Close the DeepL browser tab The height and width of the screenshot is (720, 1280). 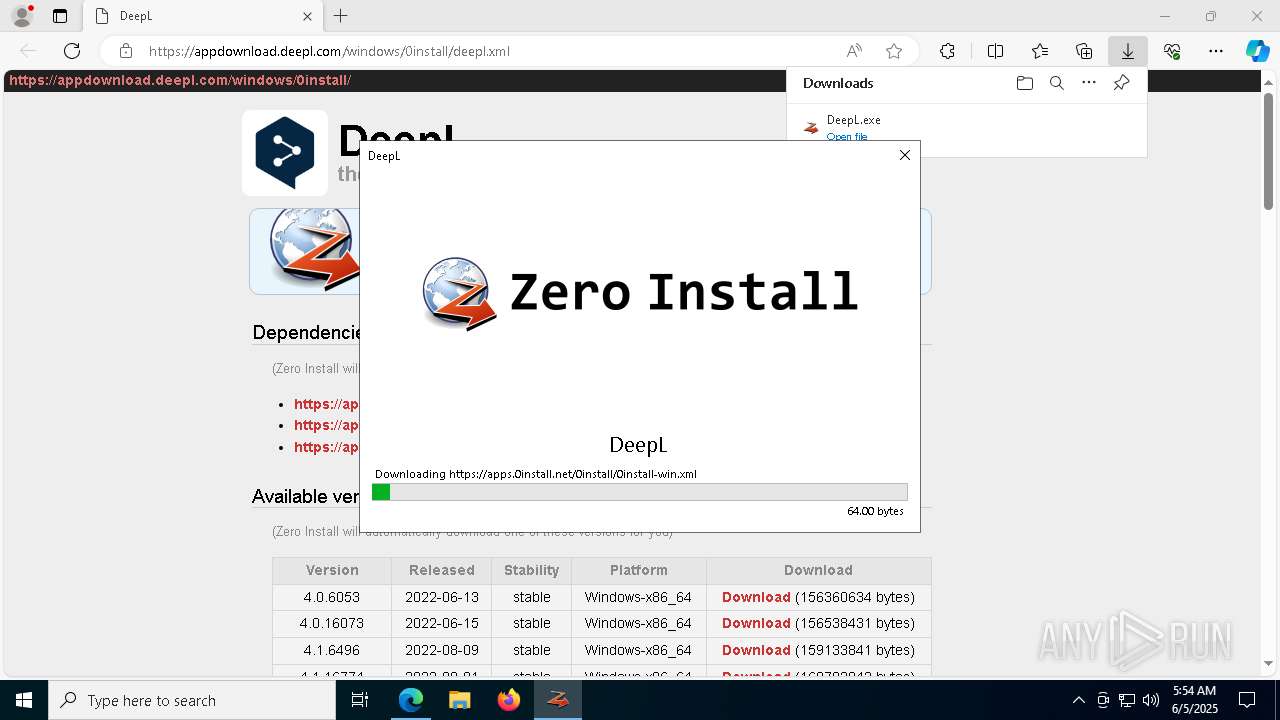click(x=307, y=16)
